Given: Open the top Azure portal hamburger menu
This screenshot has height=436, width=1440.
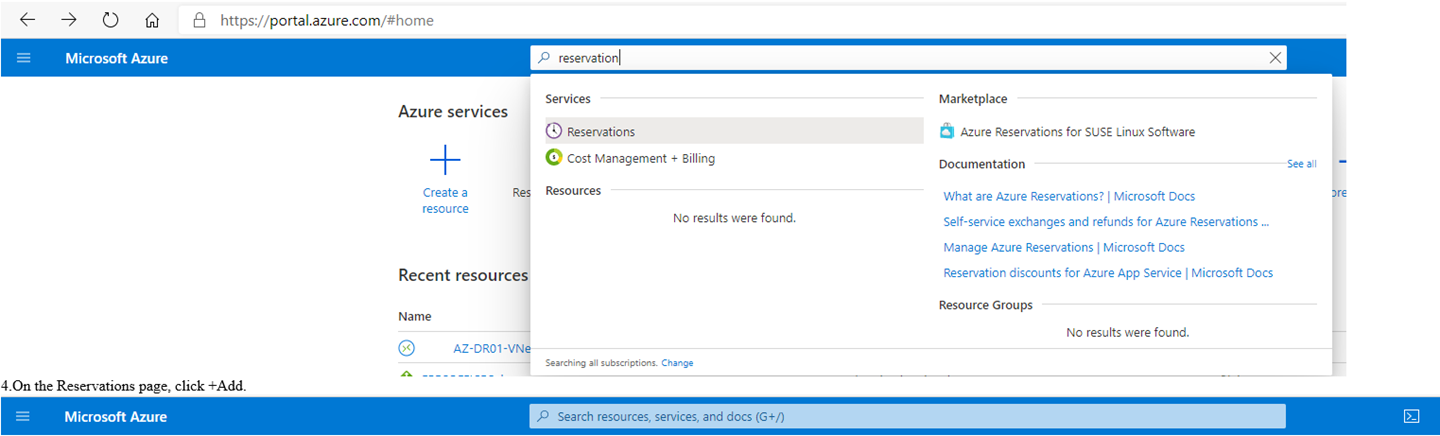Looking at the screenshot, I should [24, 58].
